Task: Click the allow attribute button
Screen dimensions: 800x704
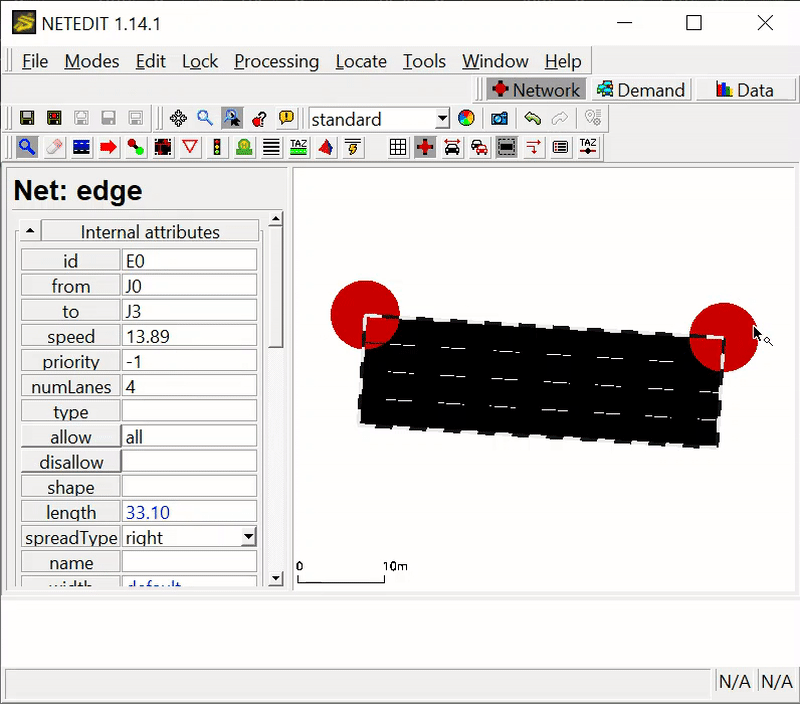Action: tap(71, 437)
